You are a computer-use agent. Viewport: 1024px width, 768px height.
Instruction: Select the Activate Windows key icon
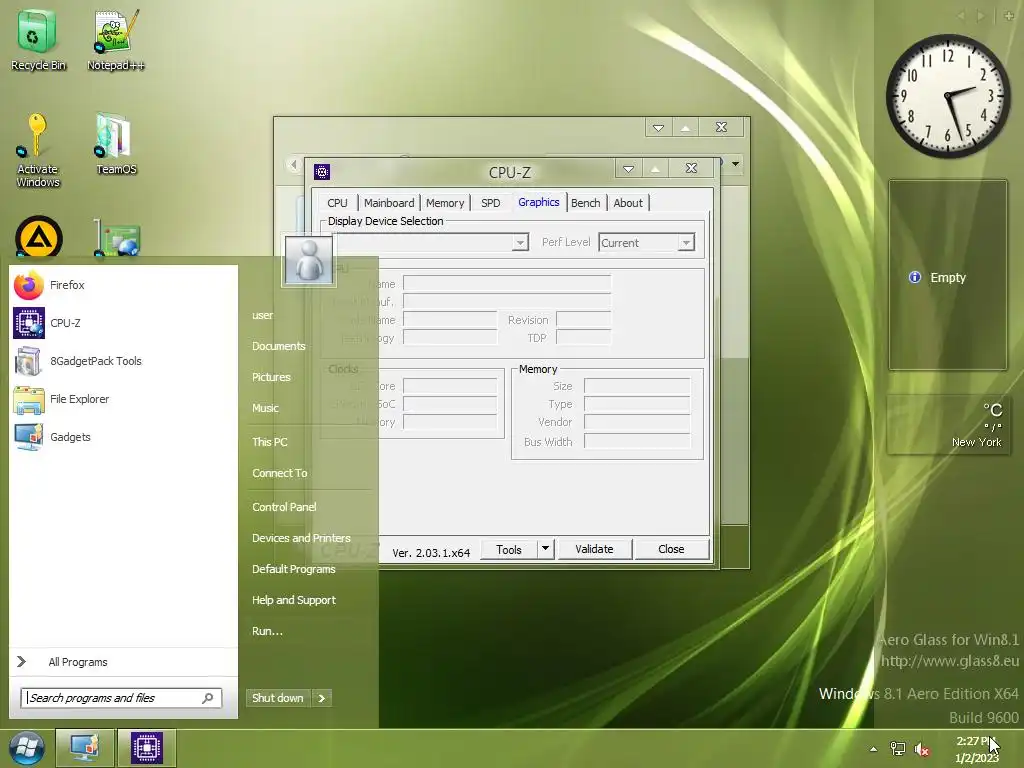pos(37,150)
